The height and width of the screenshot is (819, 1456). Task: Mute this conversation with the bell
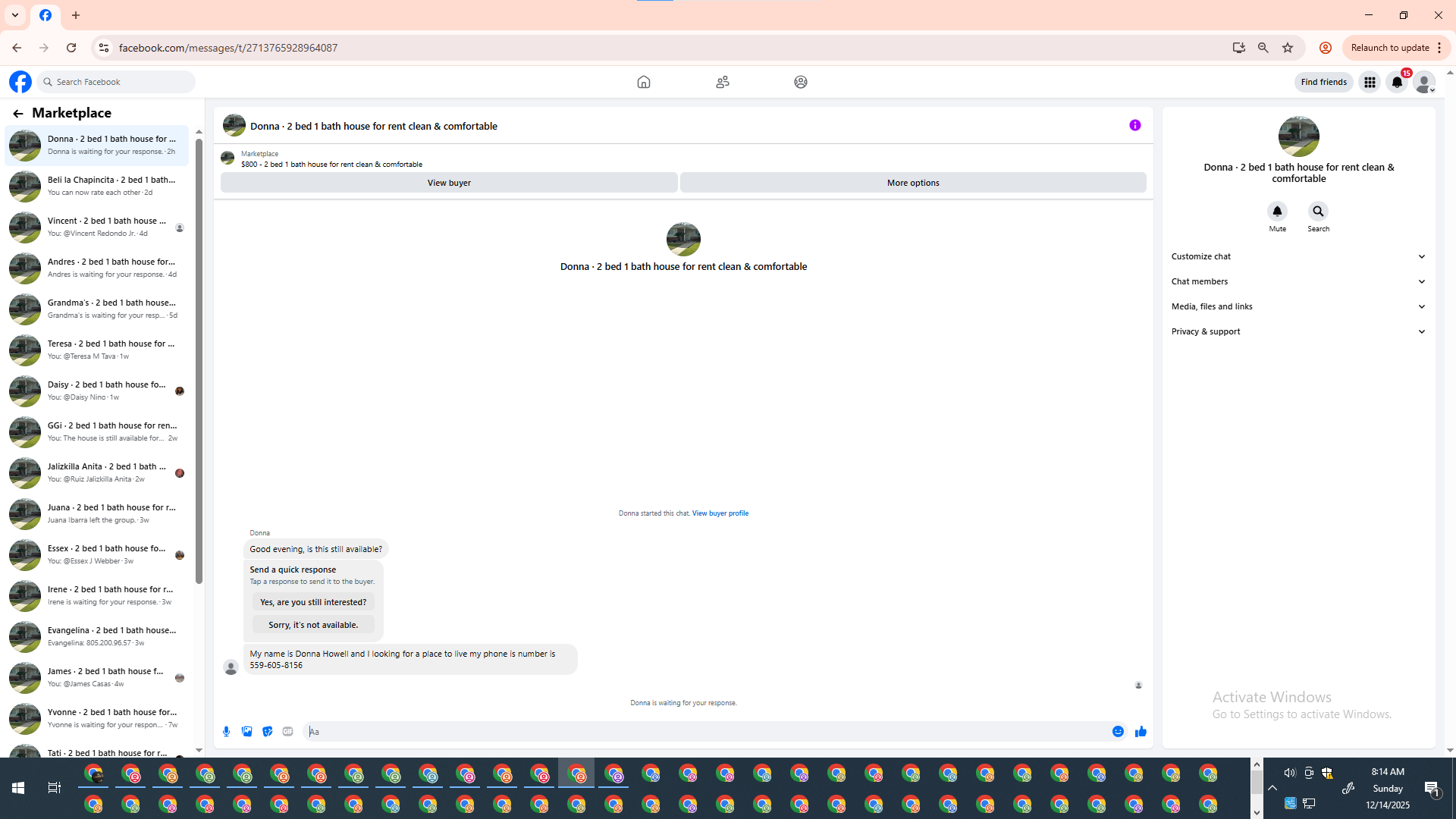point(1277,212)
